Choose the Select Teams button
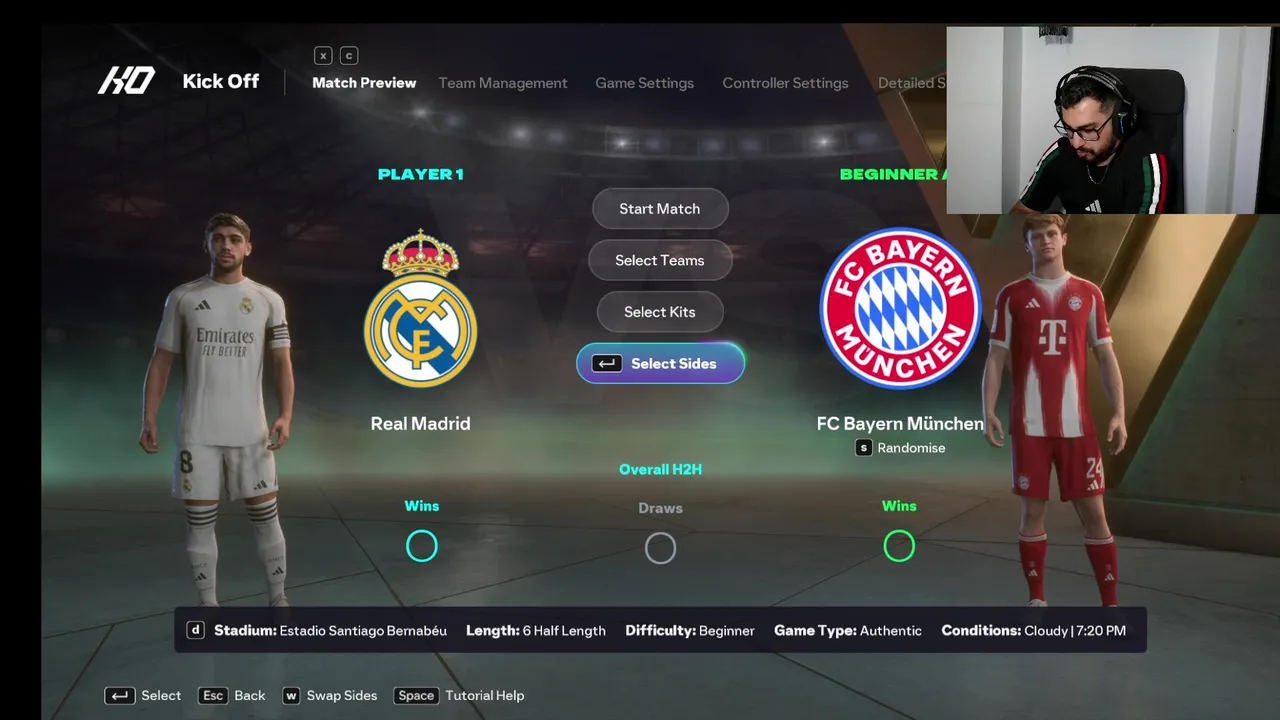The width and height of the screenshot is (1280, 720). coord(660,260)
